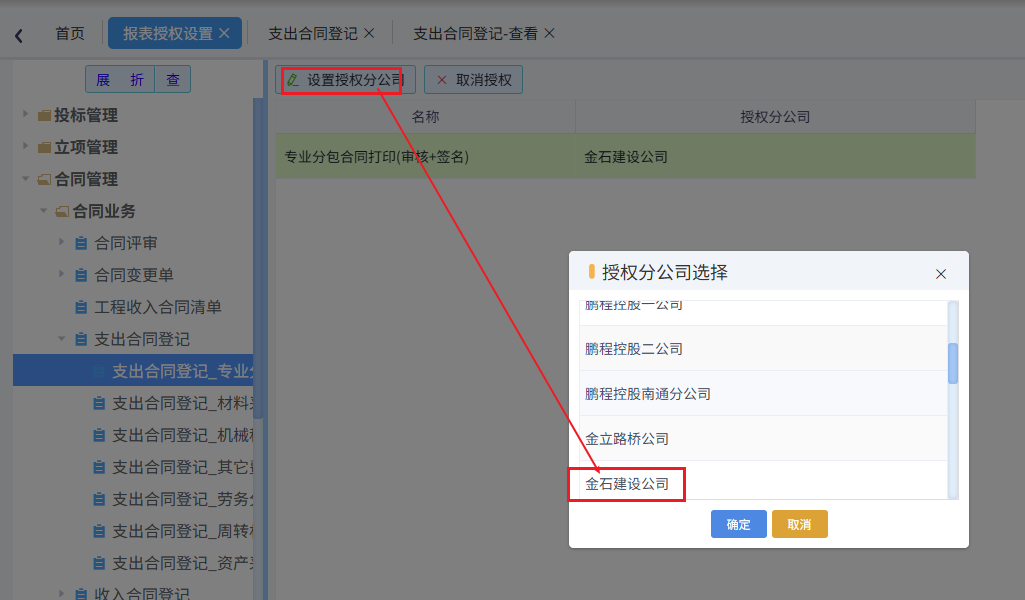Click the orange 取消 button

[799, 524]
